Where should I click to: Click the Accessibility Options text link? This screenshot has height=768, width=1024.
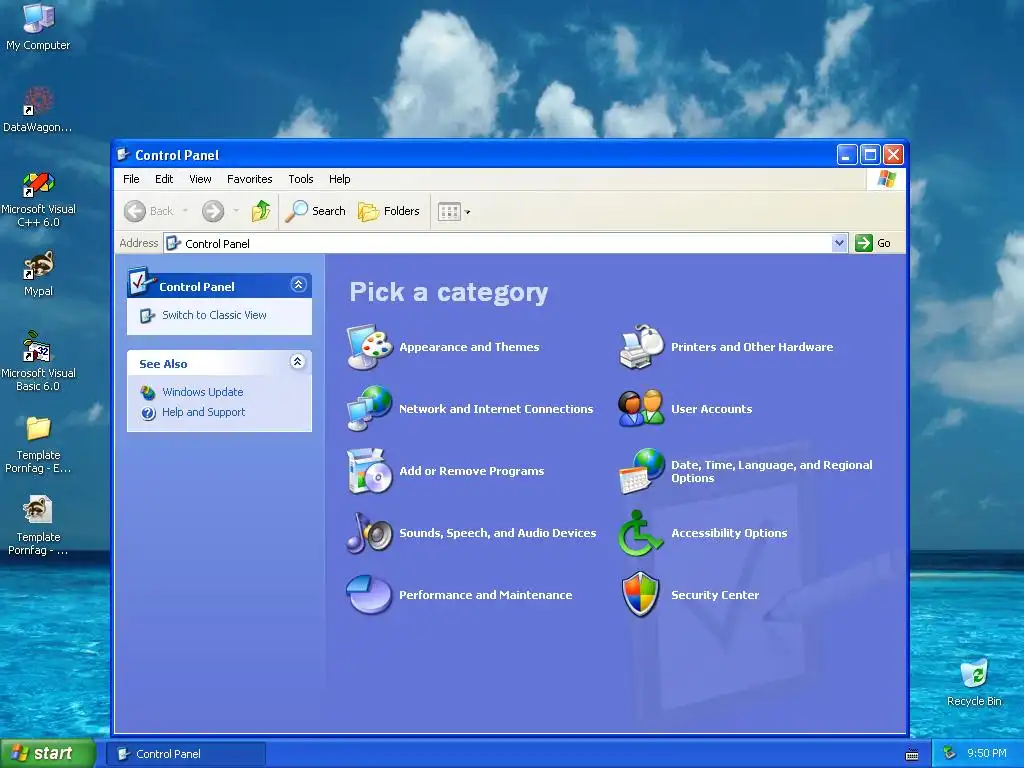[729, 533]
